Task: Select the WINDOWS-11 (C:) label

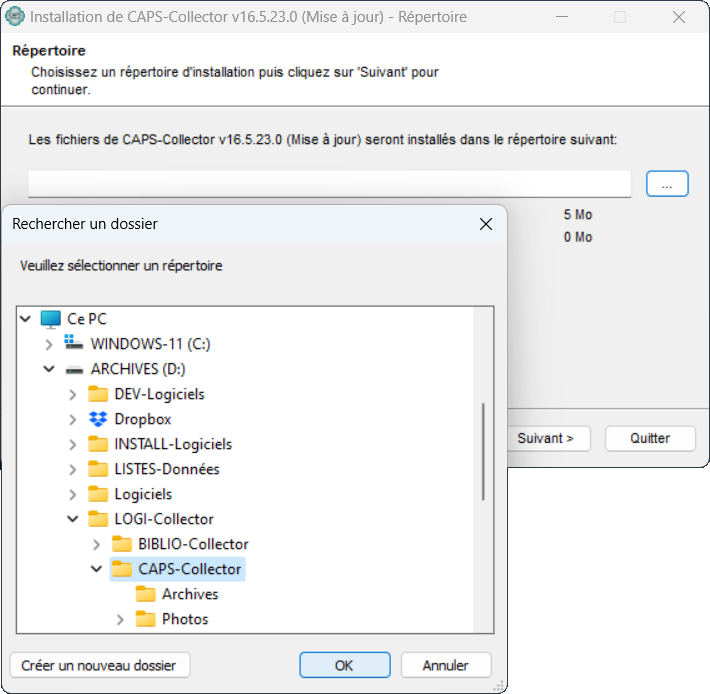Action: [x=150, y=344]
